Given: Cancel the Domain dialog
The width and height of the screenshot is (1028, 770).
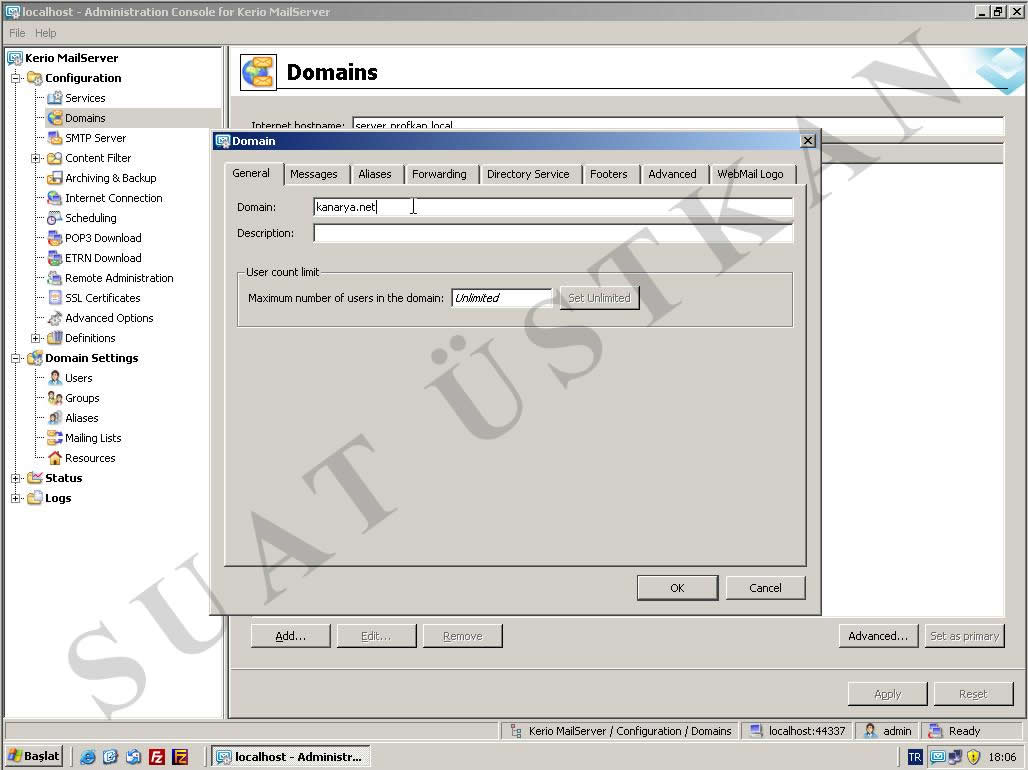Looking at the screenshot, I should pyautogui.click(x=765, y=588).
